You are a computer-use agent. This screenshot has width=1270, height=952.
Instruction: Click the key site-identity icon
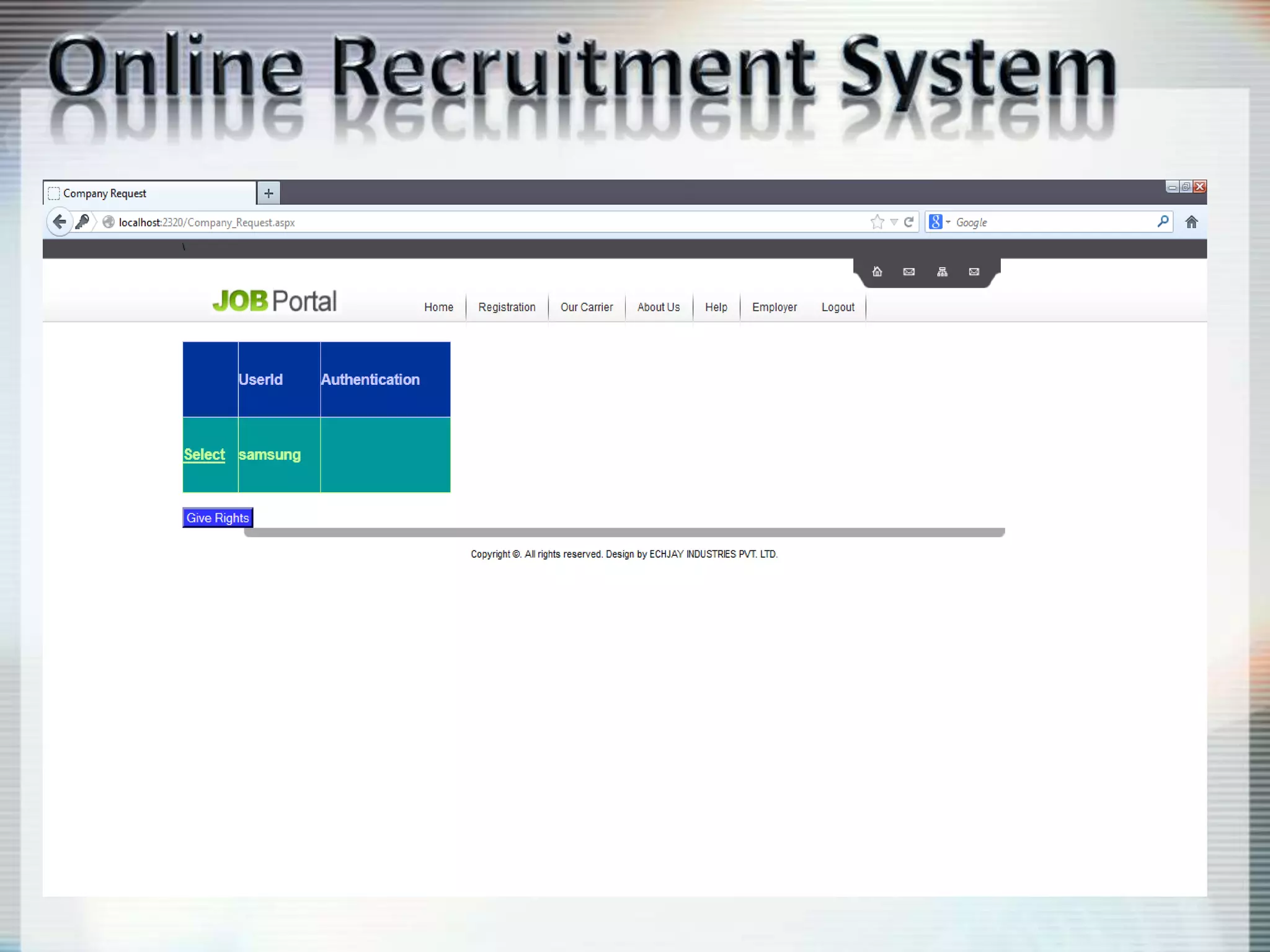point(82,222)
